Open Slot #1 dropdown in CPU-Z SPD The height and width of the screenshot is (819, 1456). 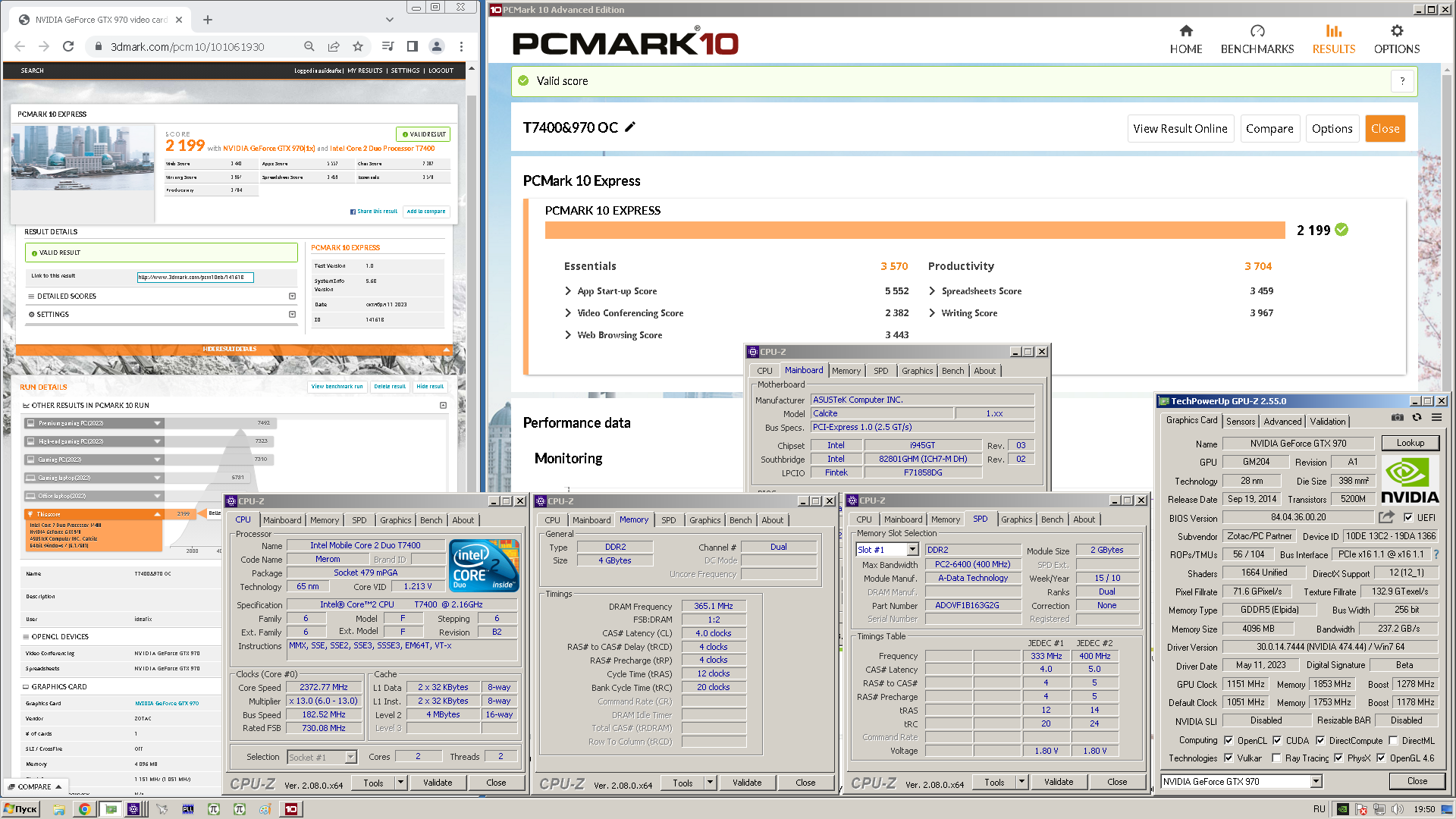(912, 550)
